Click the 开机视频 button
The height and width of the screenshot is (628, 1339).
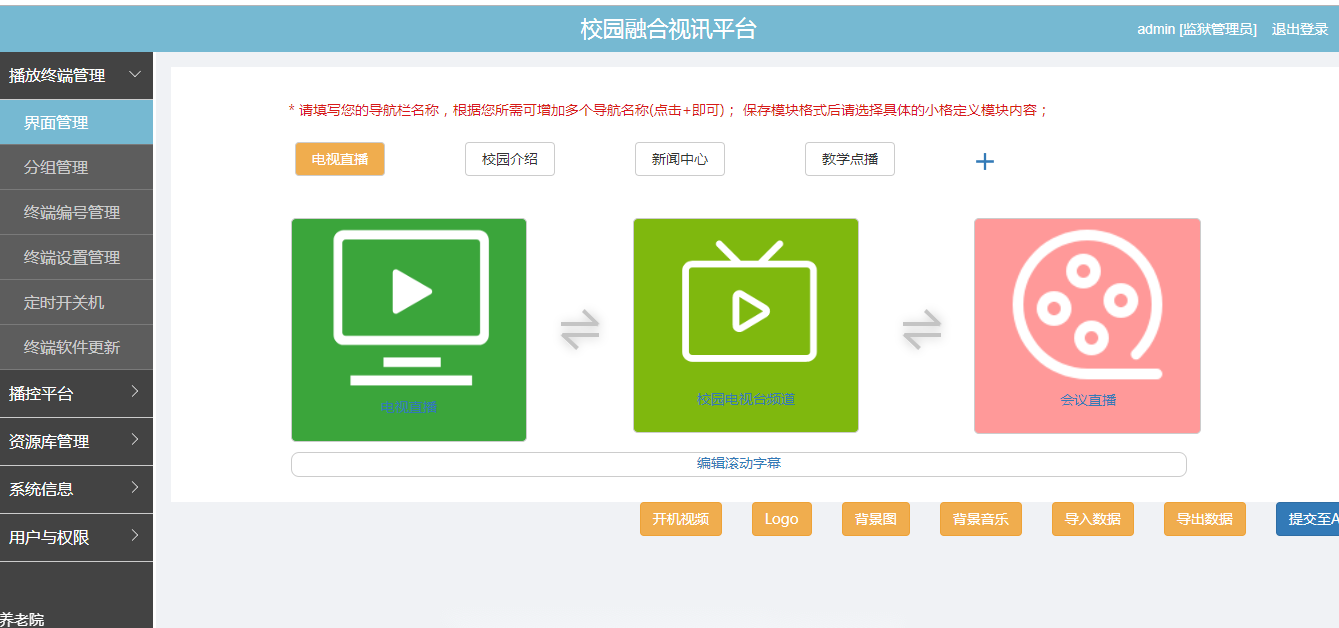(x=681, y=519)
